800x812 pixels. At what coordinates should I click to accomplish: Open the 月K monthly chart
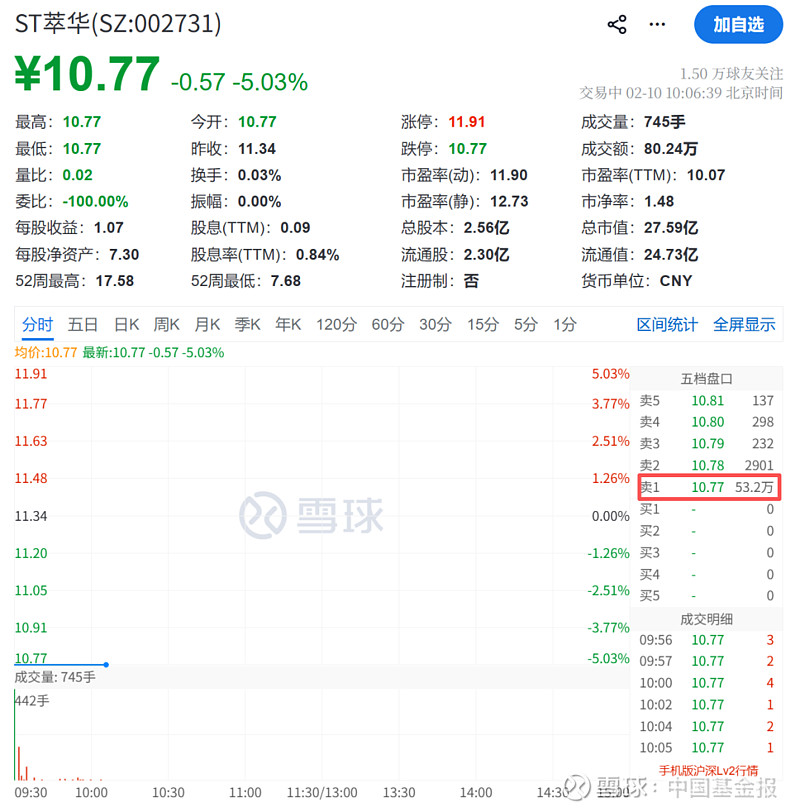206,325
